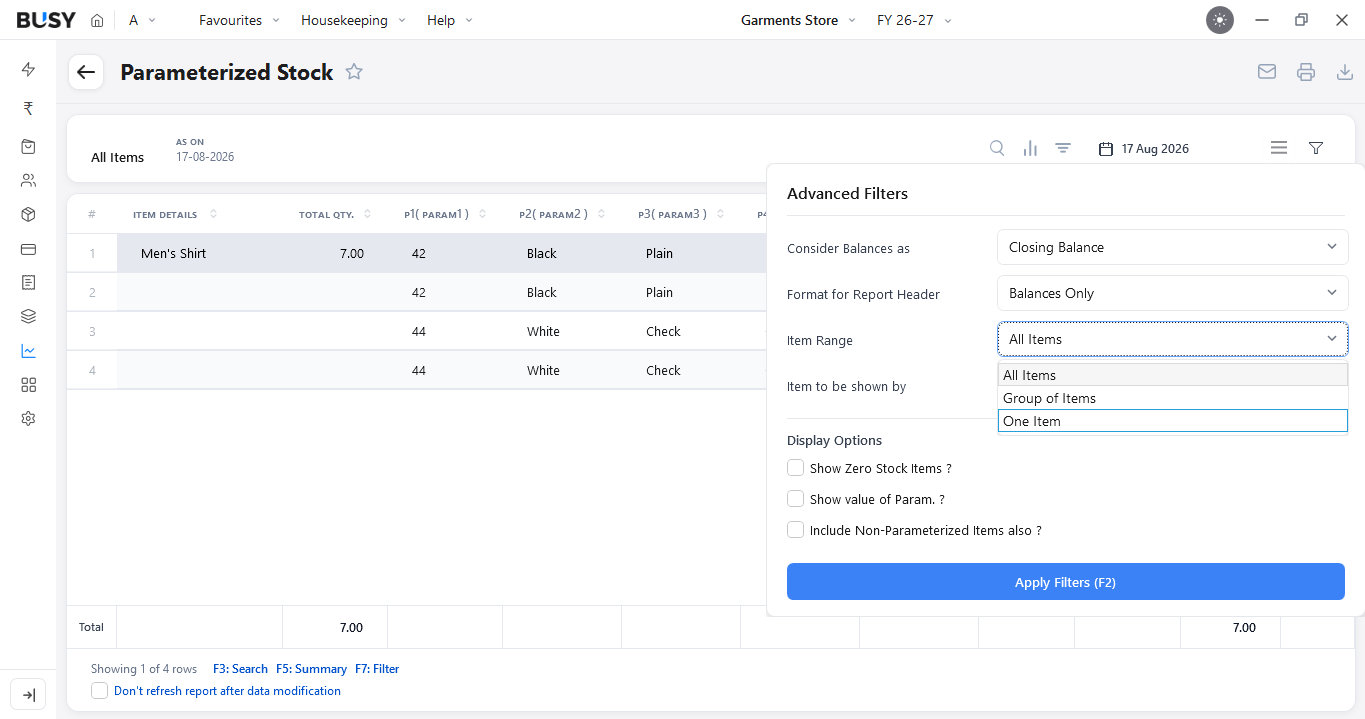
Task: Open the Consider Balances as dropdown
Action: click(x=1172, y=247)
